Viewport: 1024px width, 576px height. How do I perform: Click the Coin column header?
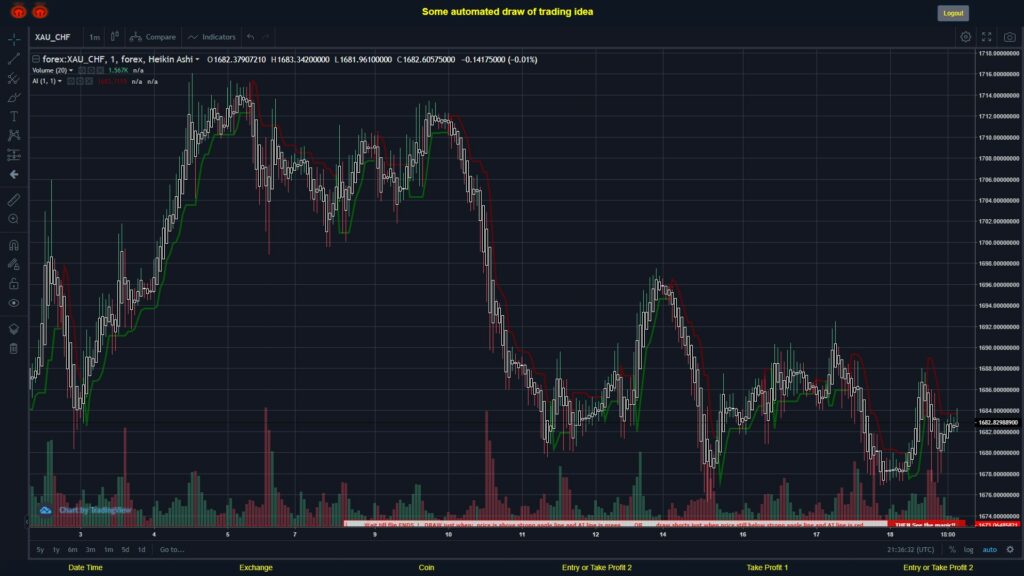point(426,568)
